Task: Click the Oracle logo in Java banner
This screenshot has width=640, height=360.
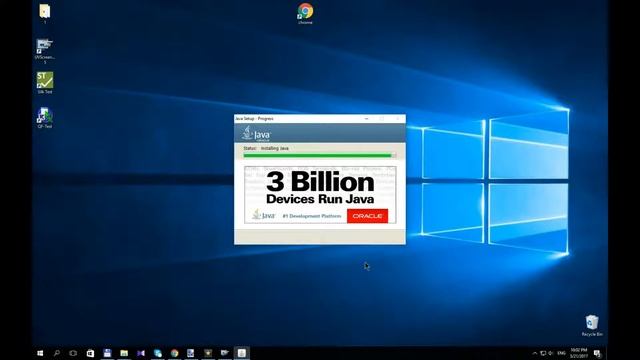Action: tap(367, 216)
